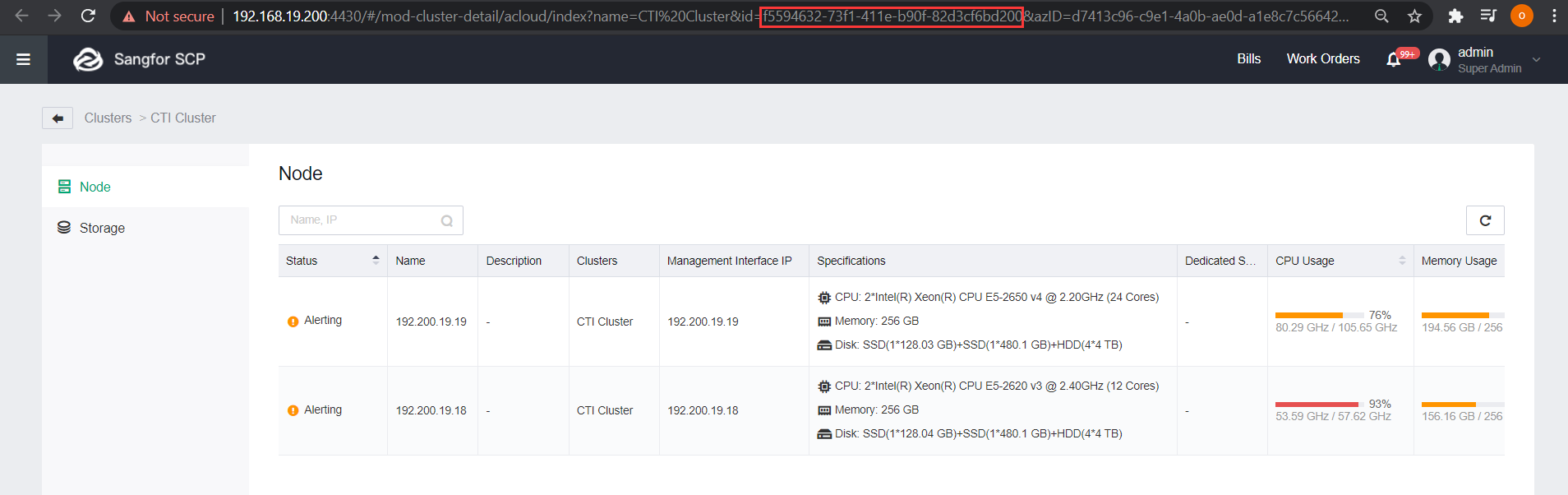Expand the admin account dropdown

(1536, 60)
